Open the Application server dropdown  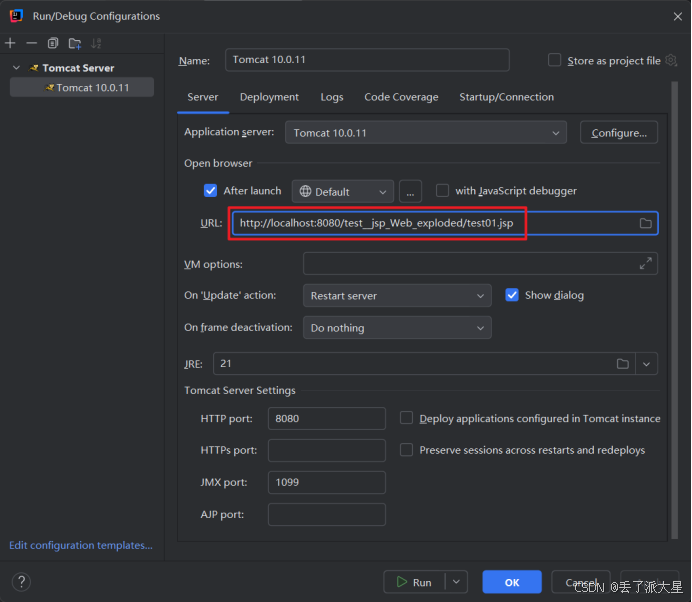pyautogui.click(x=426, y=132)
